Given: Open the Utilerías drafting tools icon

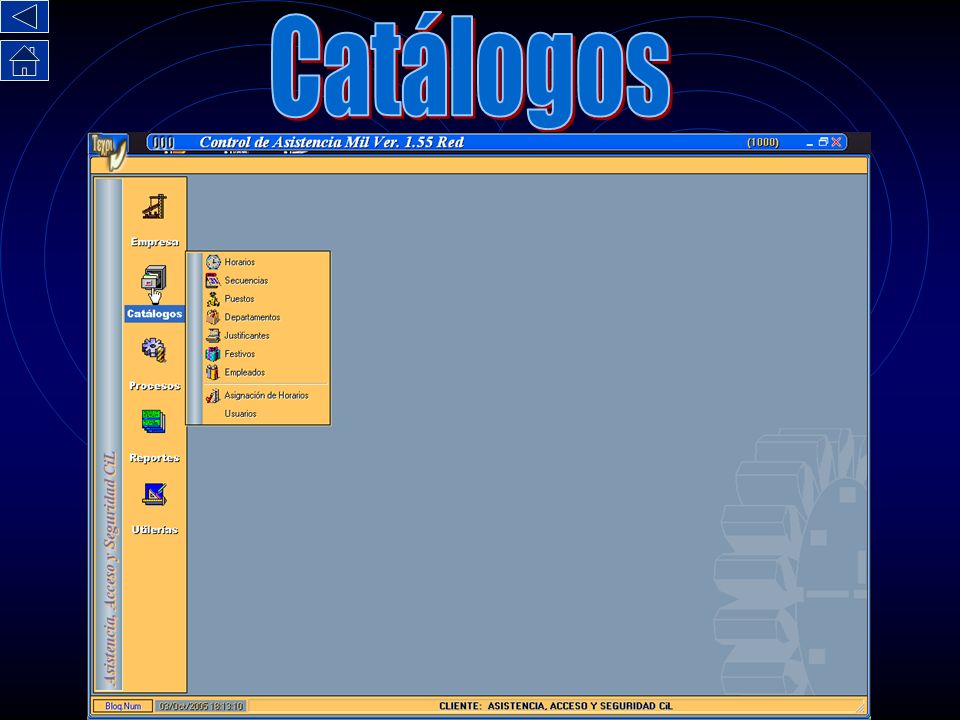Looking at the screenshot, I should [154, 494].
